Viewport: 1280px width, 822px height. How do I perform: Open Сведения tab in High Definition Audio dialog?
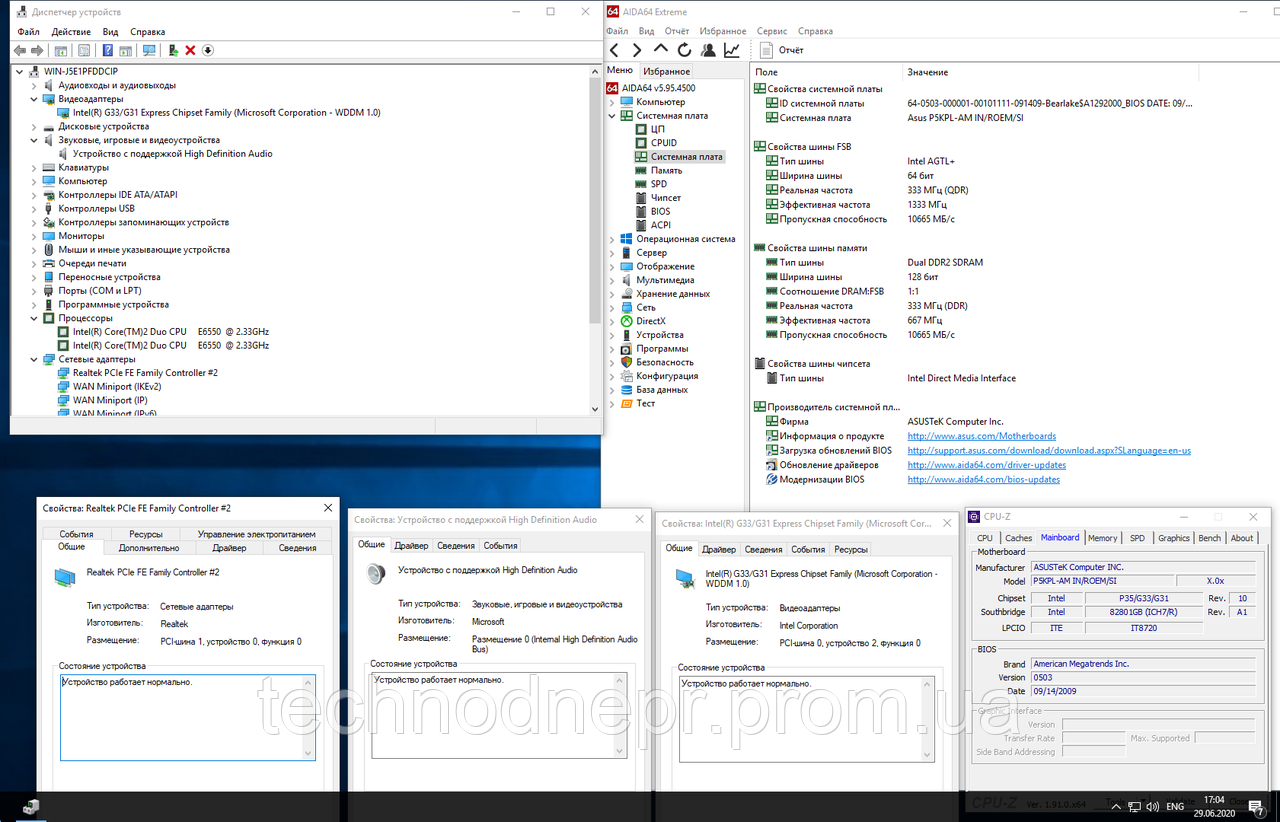[x=456, y=546]
